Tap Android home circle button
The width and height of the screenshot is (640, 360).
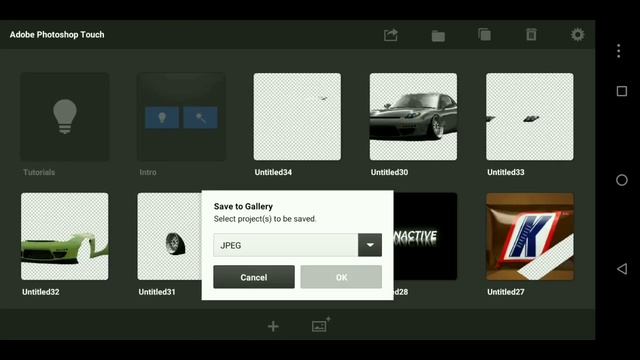point(622,180)
